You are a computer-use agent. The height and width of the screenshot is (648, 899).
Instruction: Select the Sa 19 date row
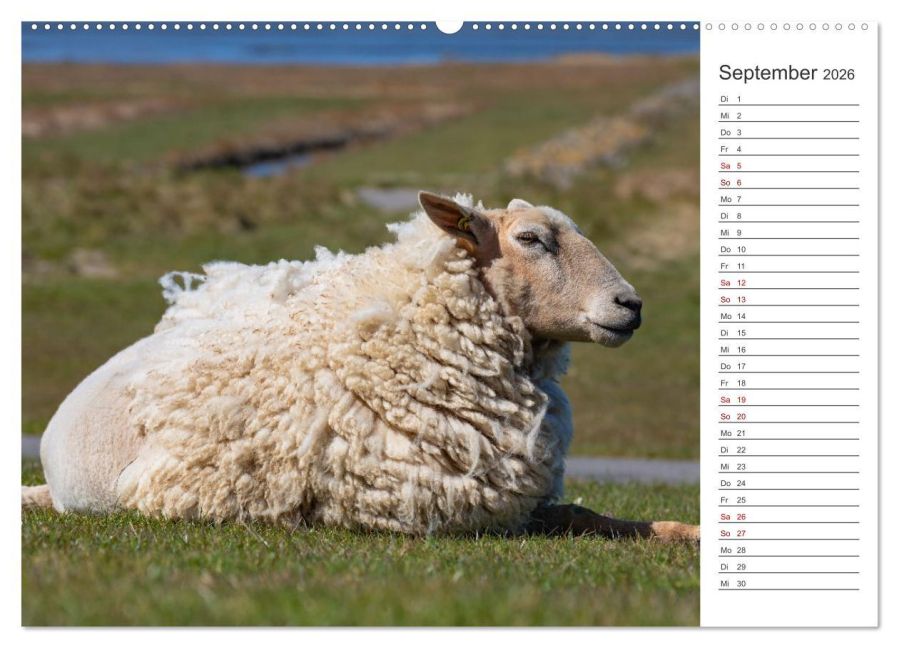click(789, 399)
